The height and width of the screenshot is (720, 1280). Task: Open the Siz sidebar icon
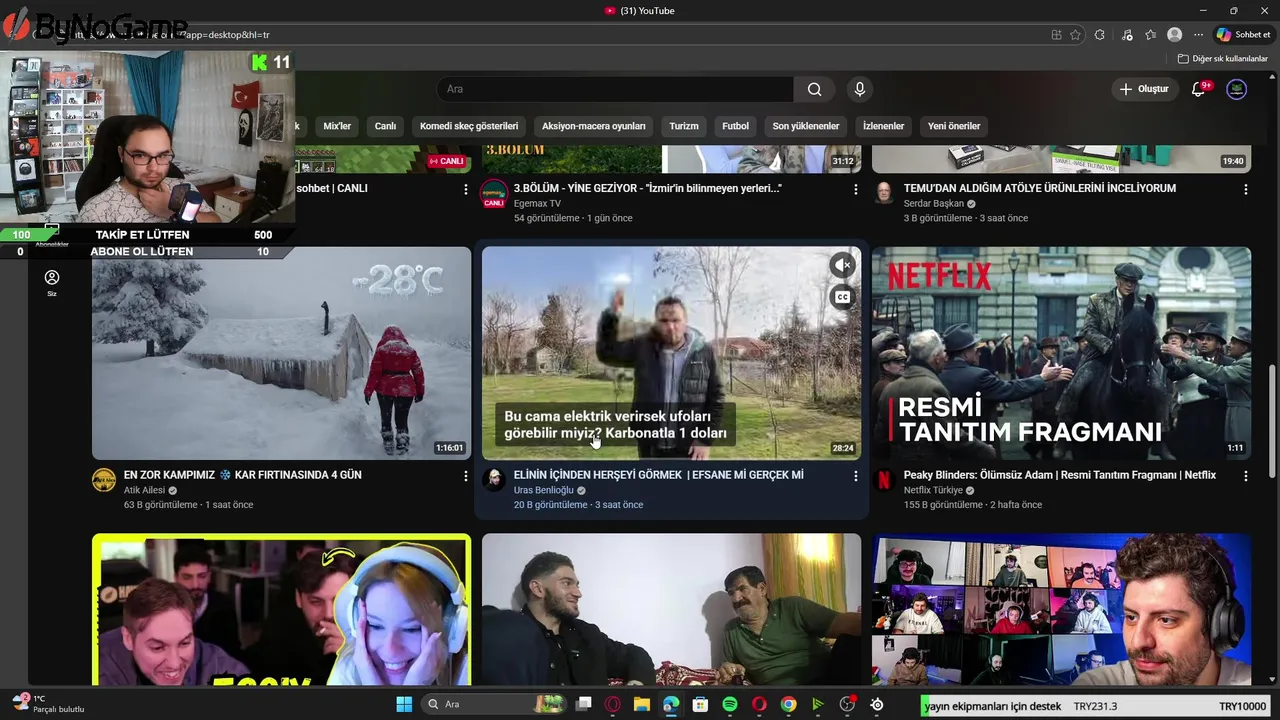point(52,282)
